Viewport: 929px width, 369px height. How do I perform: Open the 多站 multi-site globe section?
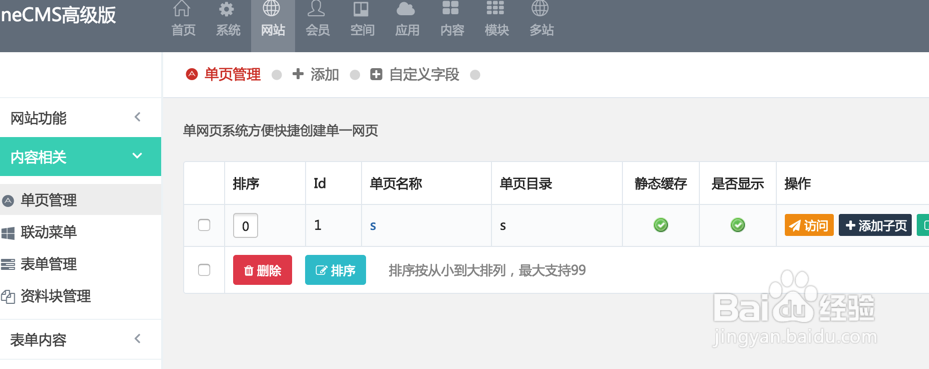point(541,20)
